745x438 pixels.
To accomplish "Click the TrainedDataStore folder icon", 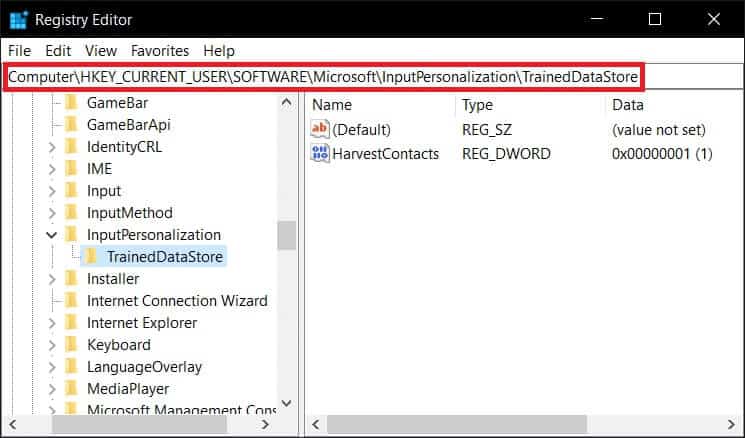I will [x=91, y=257].
